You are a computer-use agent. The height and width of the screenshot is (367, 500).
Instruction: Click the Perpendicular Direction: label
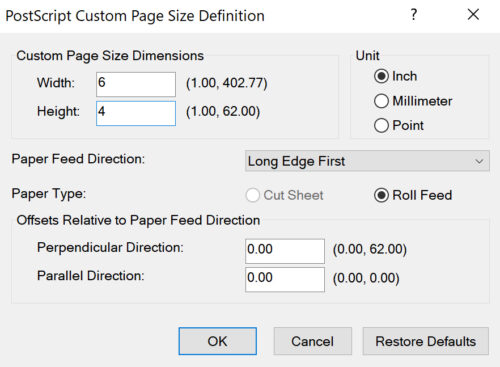110,248
